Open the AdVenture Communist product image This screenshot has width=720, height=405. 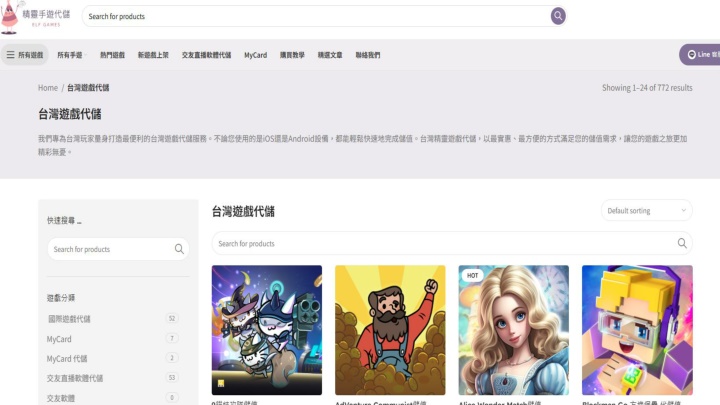(x=390, y=330)
